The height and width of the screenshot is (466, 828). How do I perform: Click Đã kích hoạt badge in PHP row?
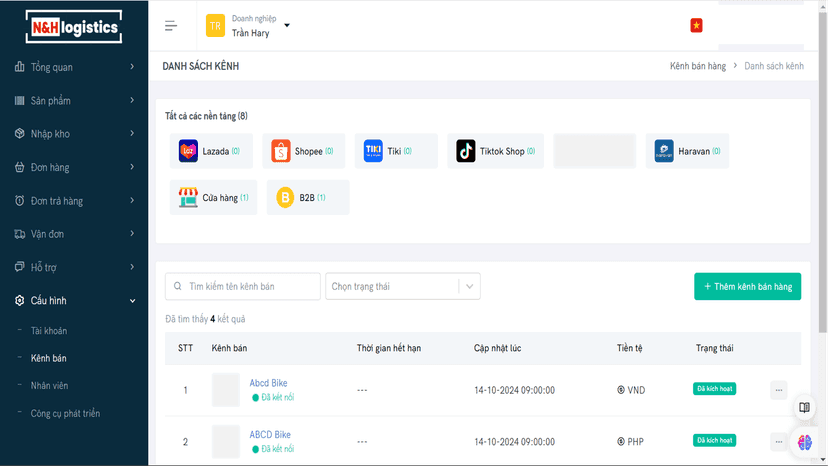click(x=714, y=441)
